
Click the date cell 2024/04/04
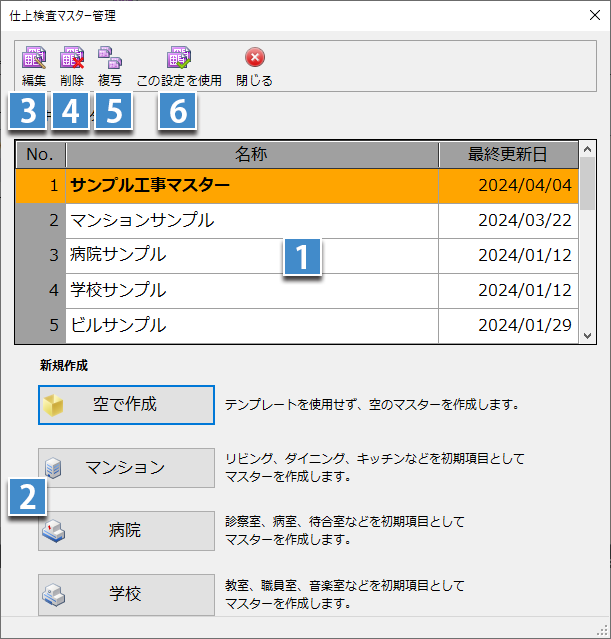click(x=508, y=186)
